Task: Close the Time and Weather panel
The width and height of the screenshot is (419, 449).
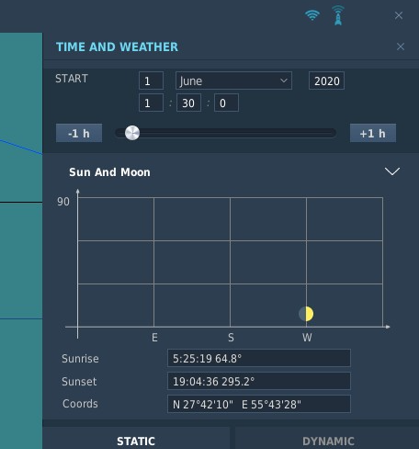Action: [400, 46]
